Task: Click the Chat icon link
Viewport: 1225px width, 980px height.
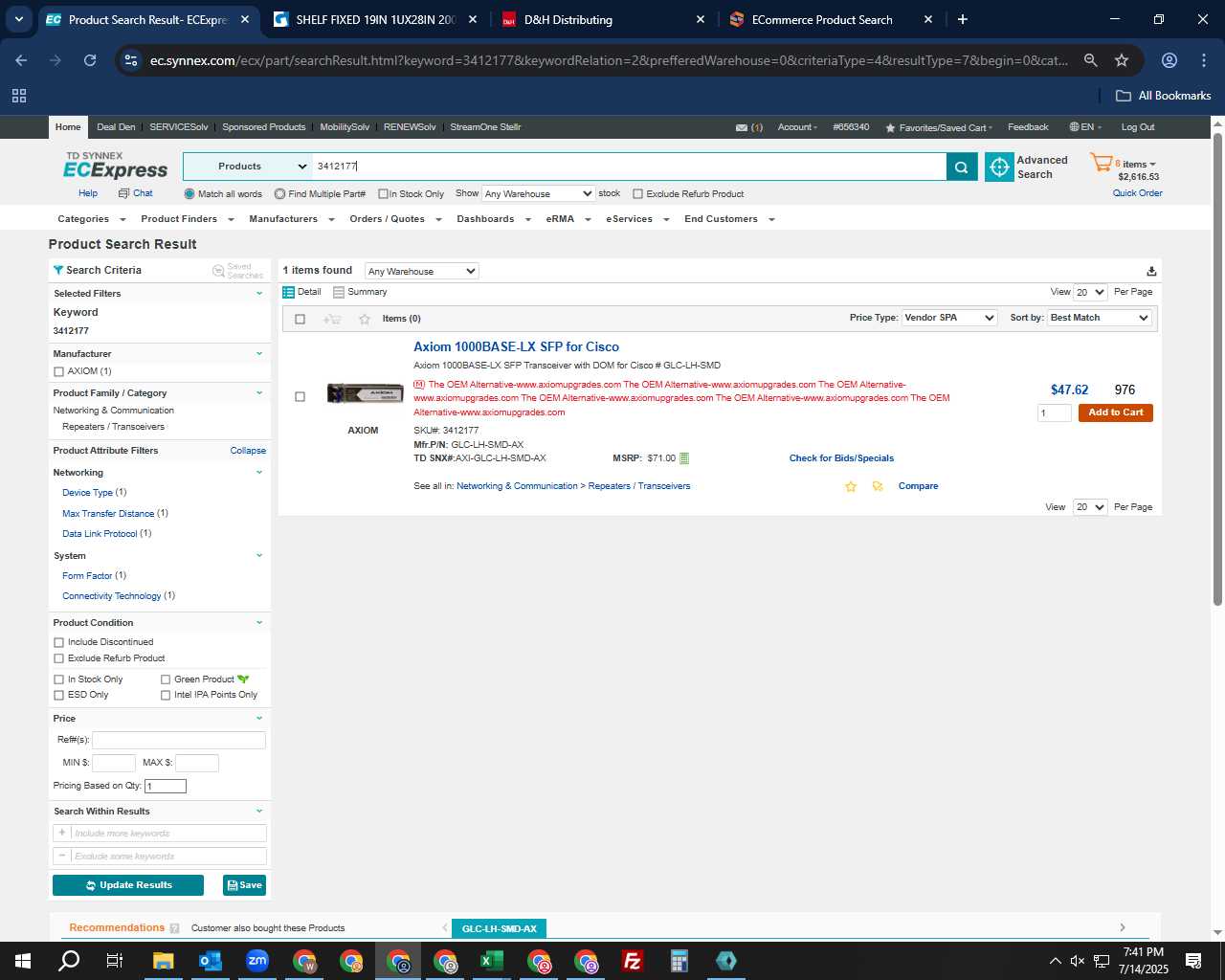Action: [x=135, y=193]
